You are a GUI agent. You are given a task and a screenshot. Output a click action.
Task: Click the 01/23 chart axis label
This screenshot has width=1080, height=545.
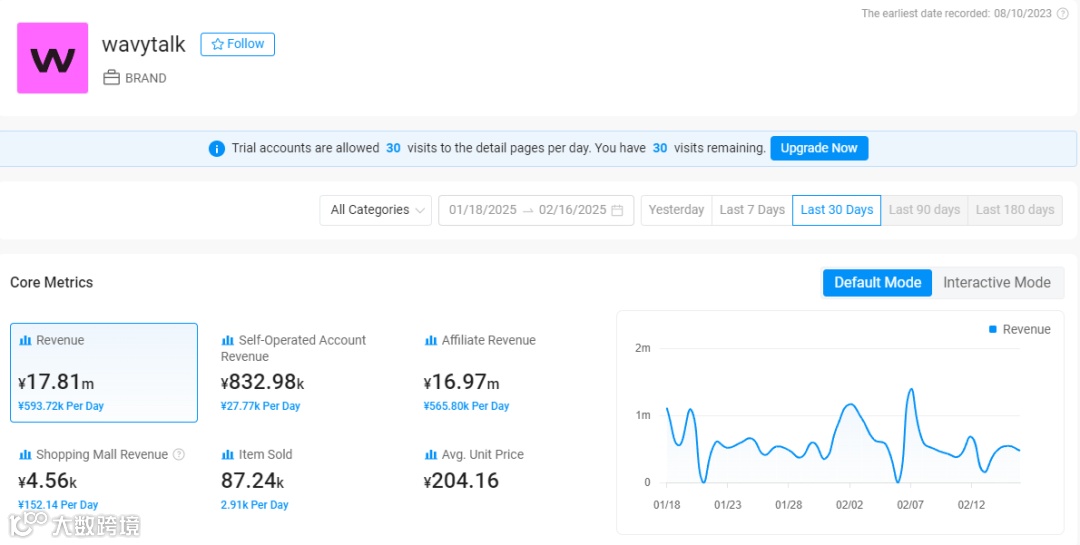point(727,505)
